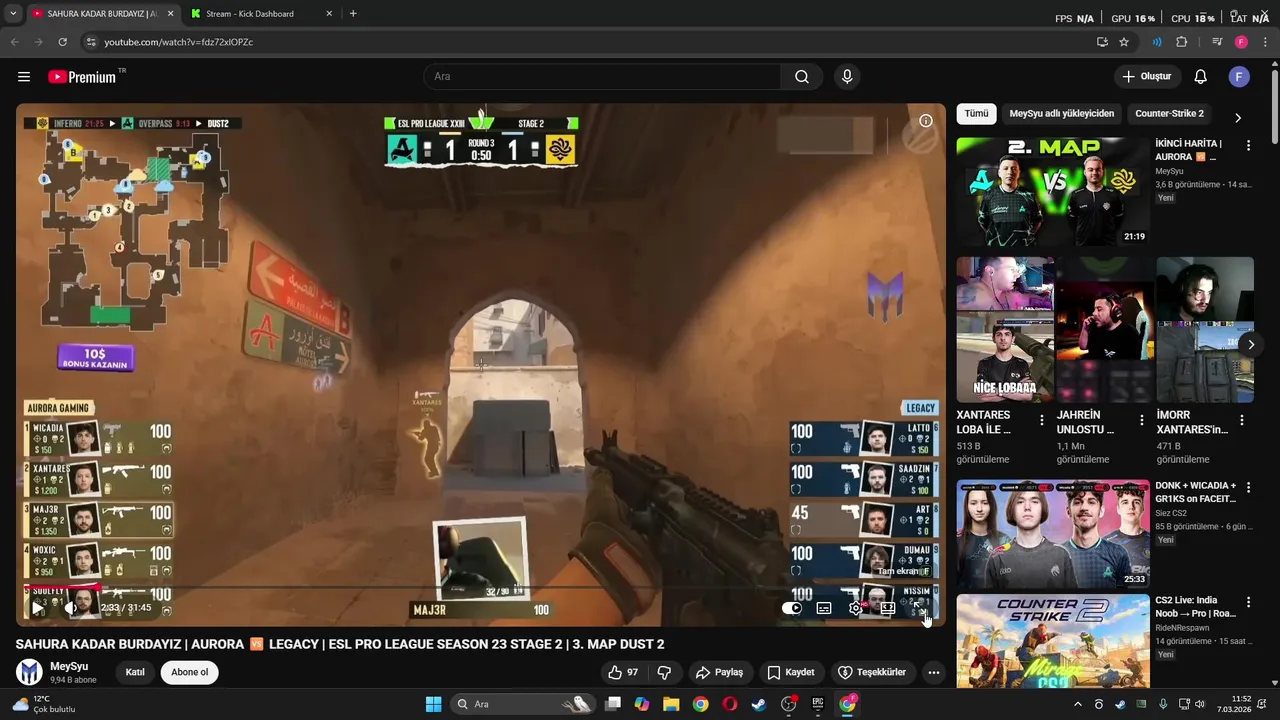Image resolution: width=1280 pixels, height=720 pixels.
Task: Subscribe with the Abone ol button
Action: (190, 672)
